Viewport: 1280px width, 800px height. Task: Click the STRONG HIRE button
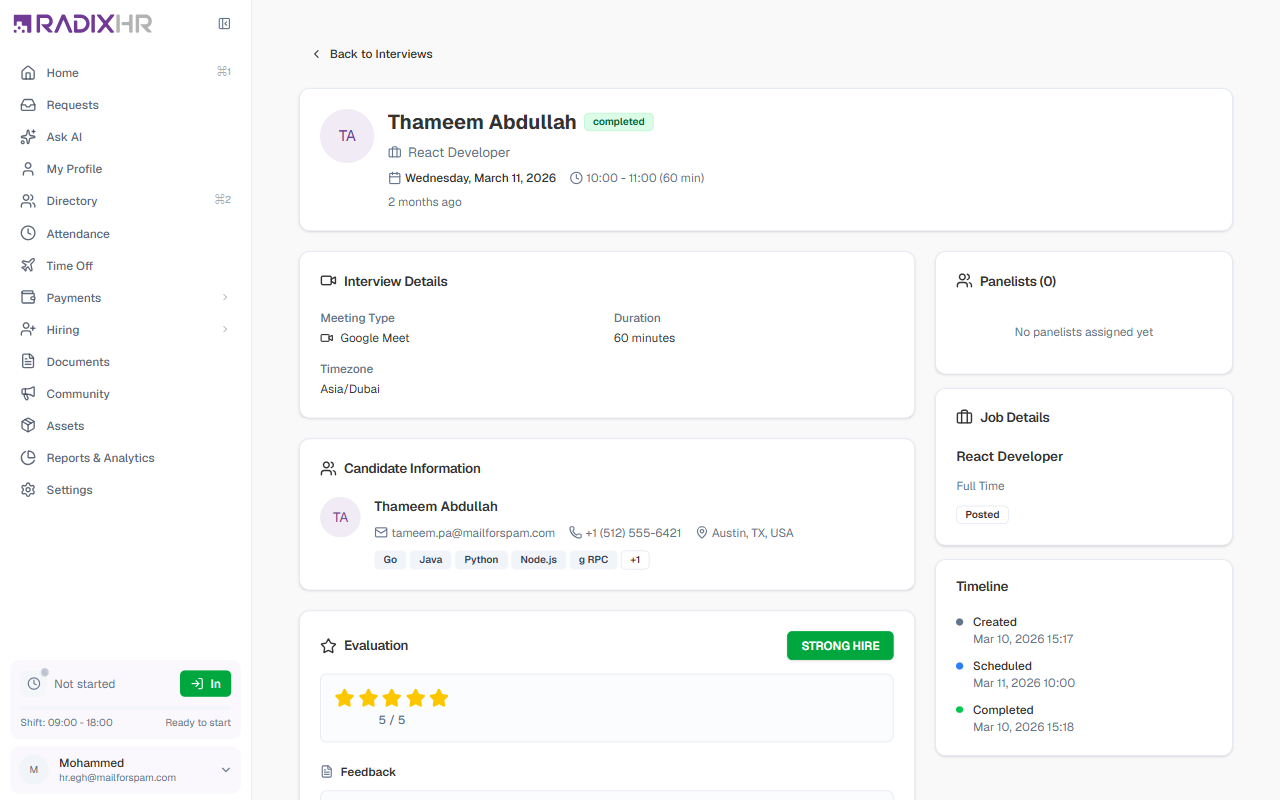point(840,646)
